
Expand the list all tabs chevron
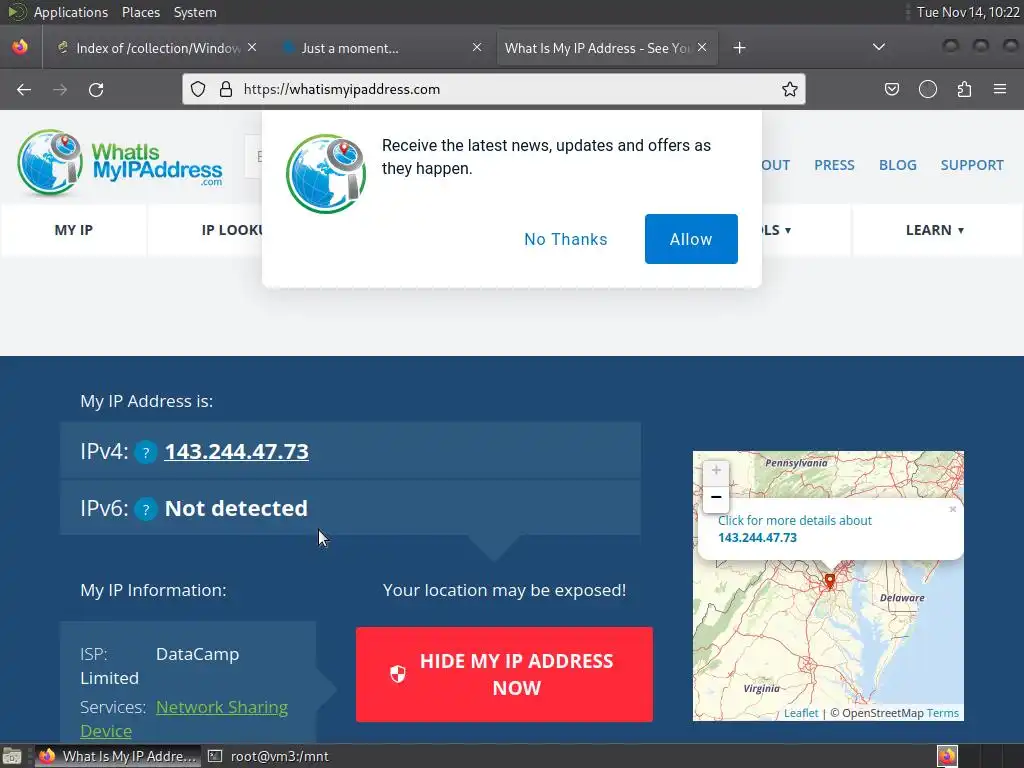(879, 47)
